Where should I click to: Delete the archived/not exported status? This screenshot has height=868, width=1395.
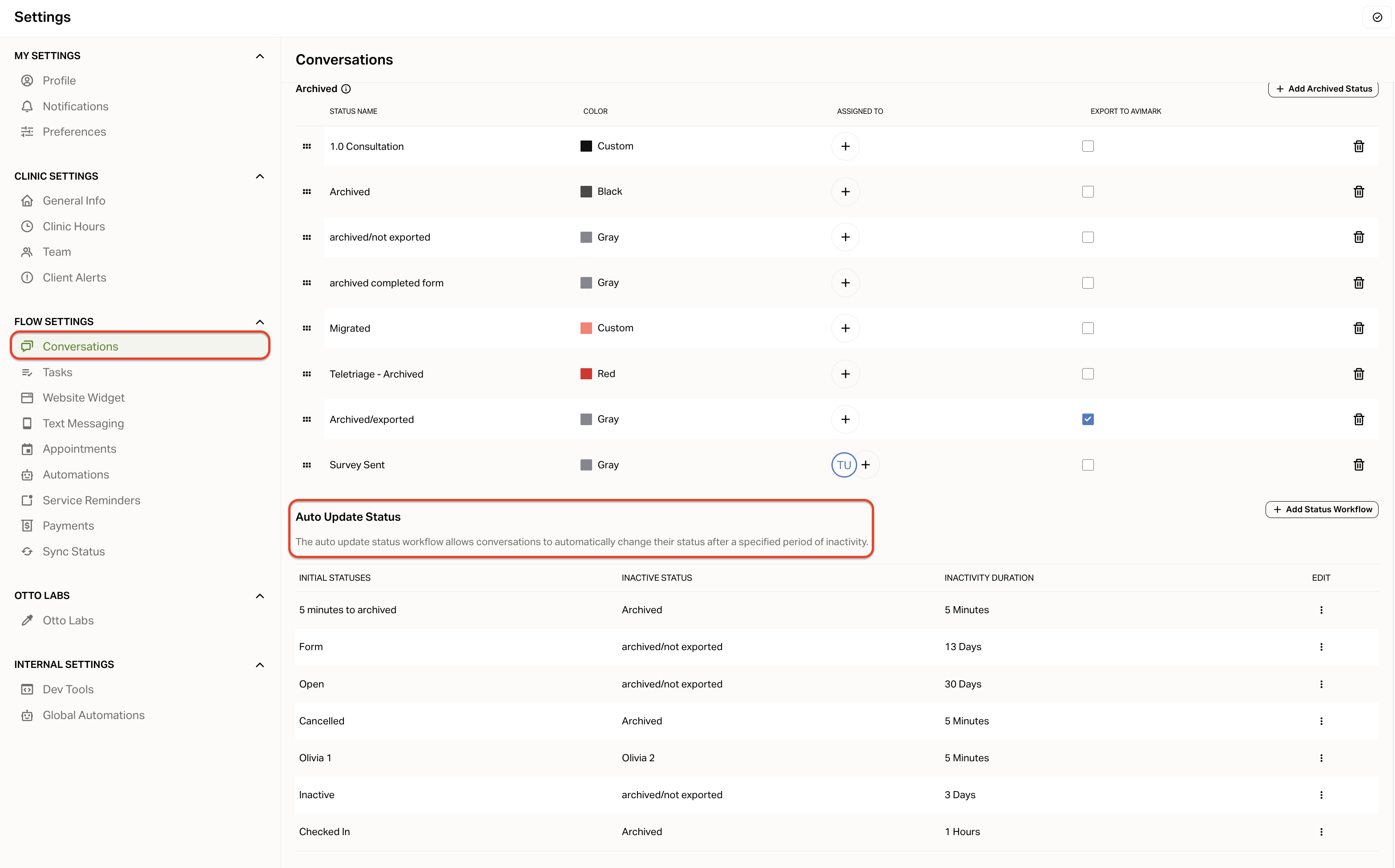tap(1358, 237)
